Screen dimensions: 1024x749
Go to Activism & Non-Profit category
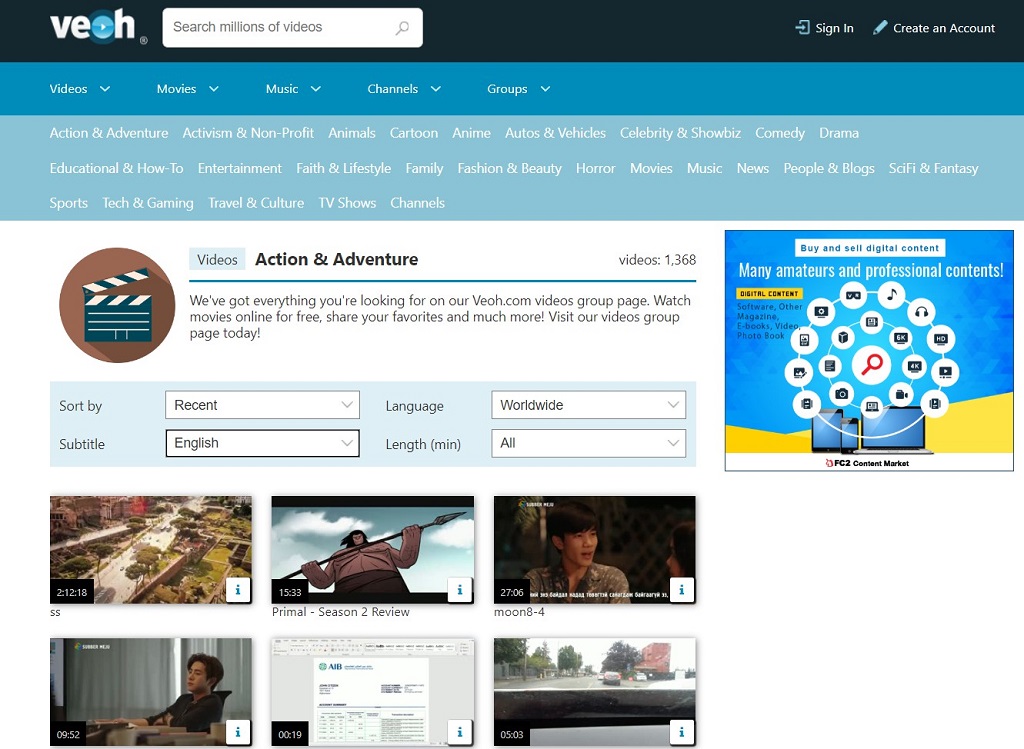[x=248, y=133]
